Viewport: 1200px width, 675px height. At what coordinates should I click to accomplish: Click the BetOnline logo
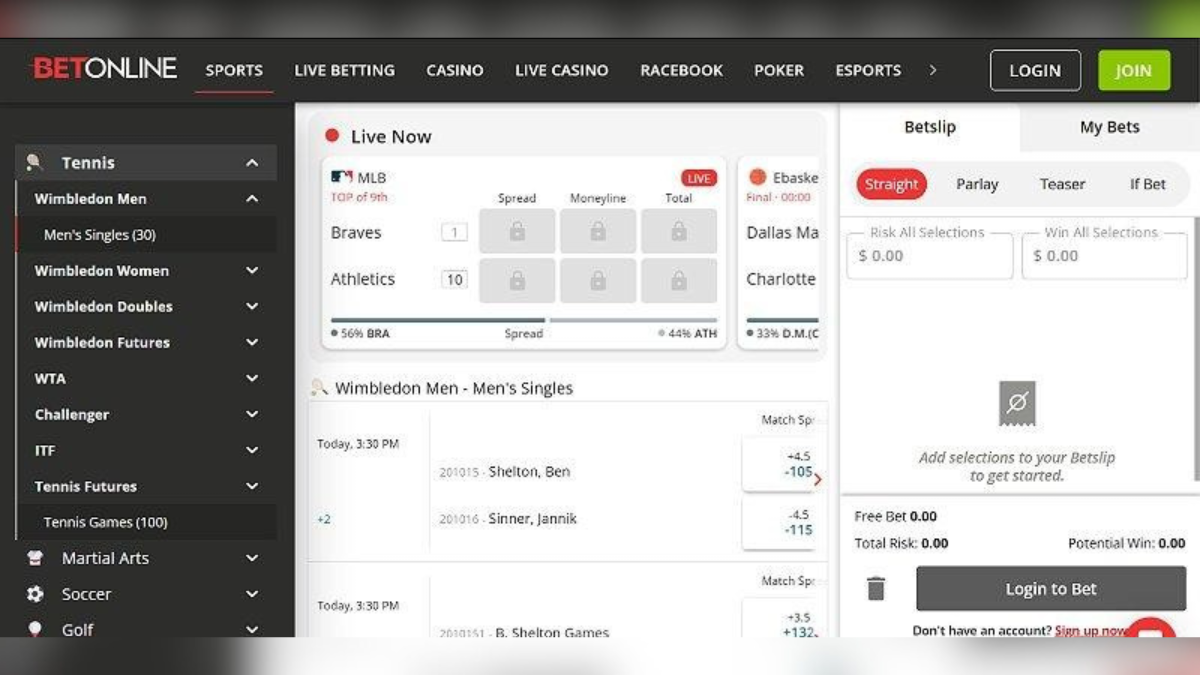point(105,69)
